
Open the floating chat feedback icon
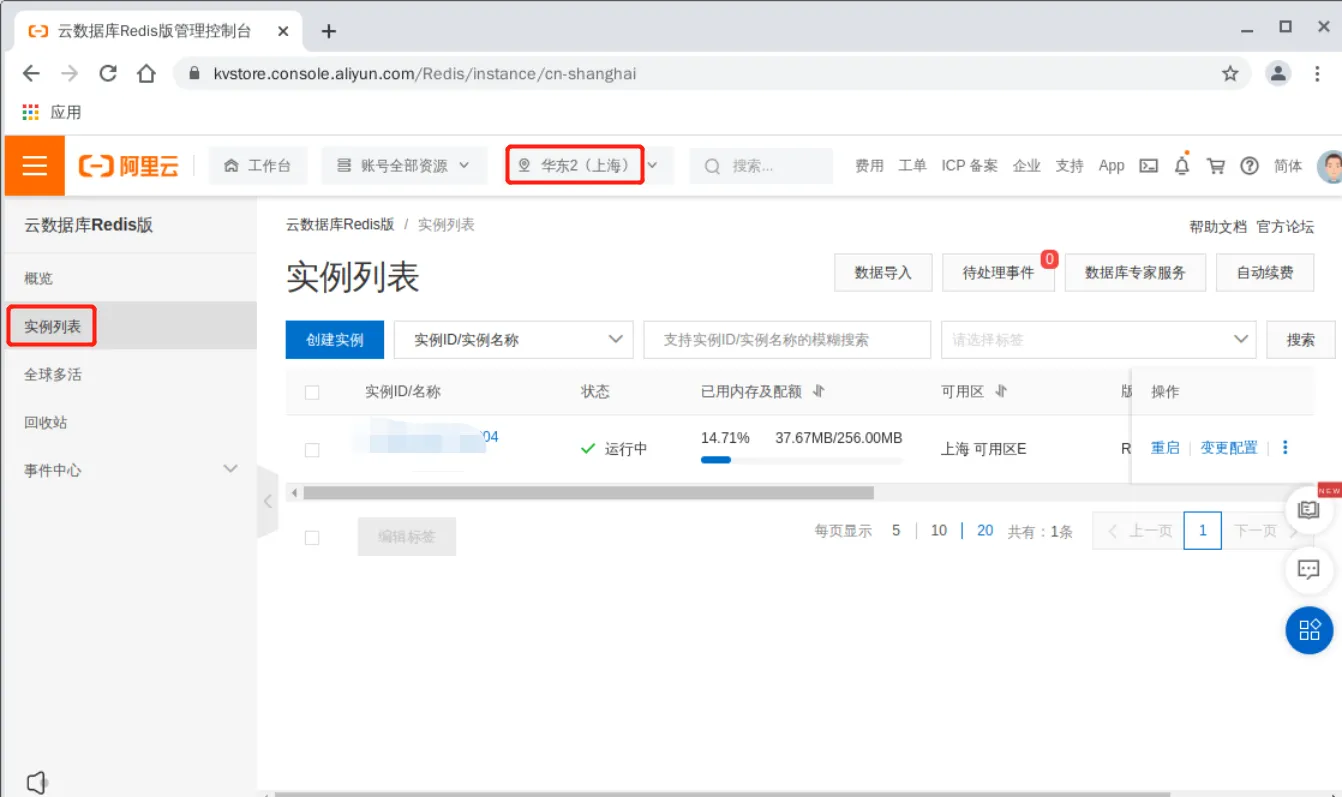click(x=1309, y=570)
